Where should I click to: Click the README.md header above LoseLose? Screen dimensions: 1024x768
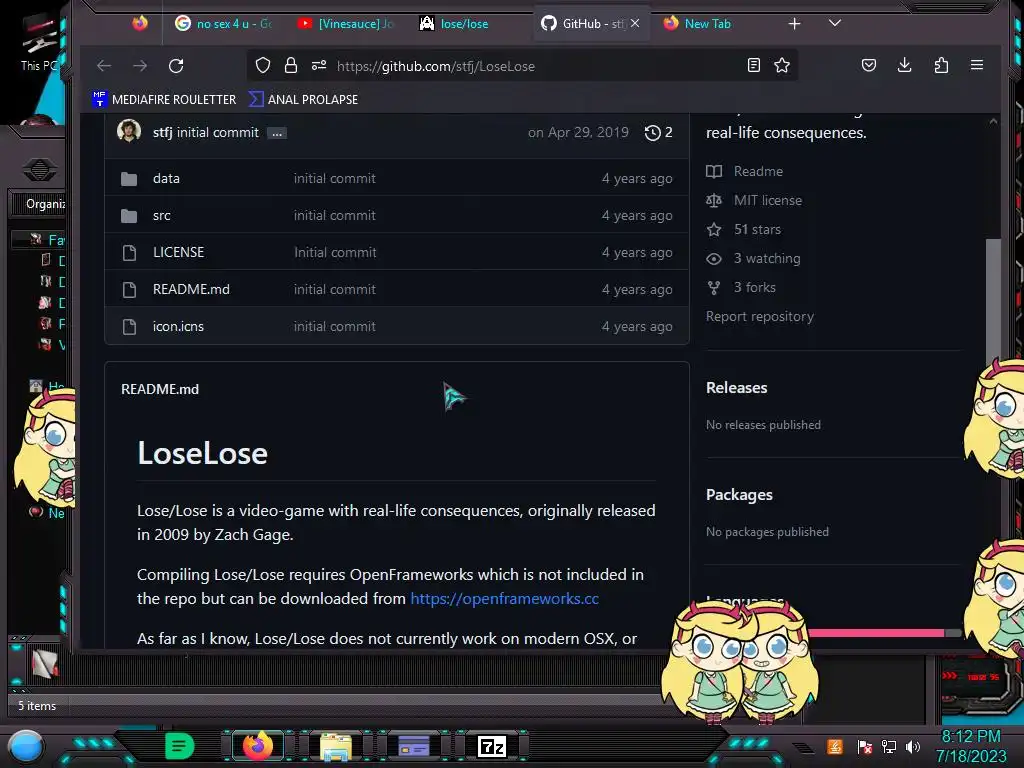160,389
